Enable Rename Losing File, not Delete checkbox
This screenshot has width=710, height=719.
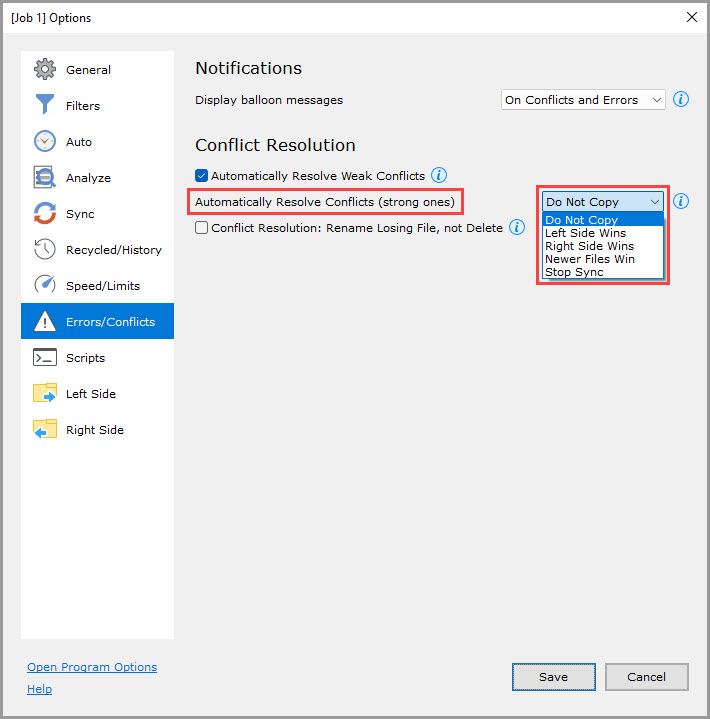coord(202,228)
